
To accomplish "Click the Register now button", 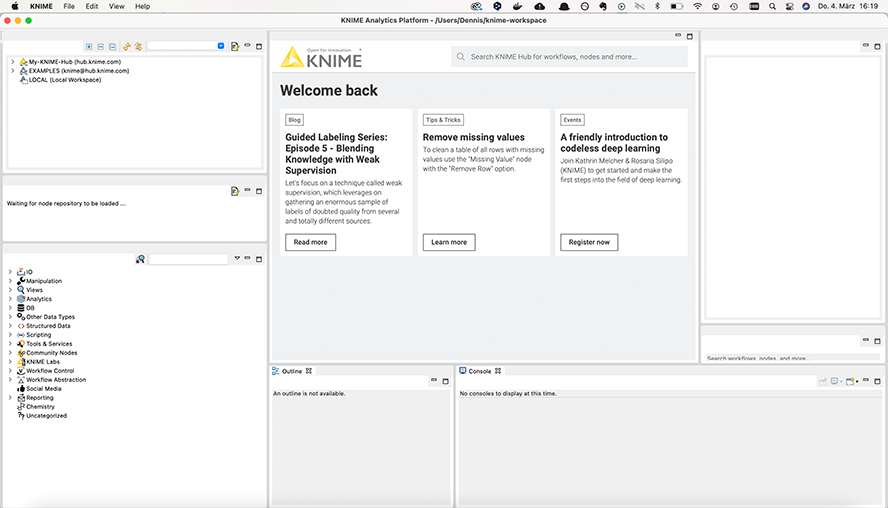I will [x=589, y=242].
